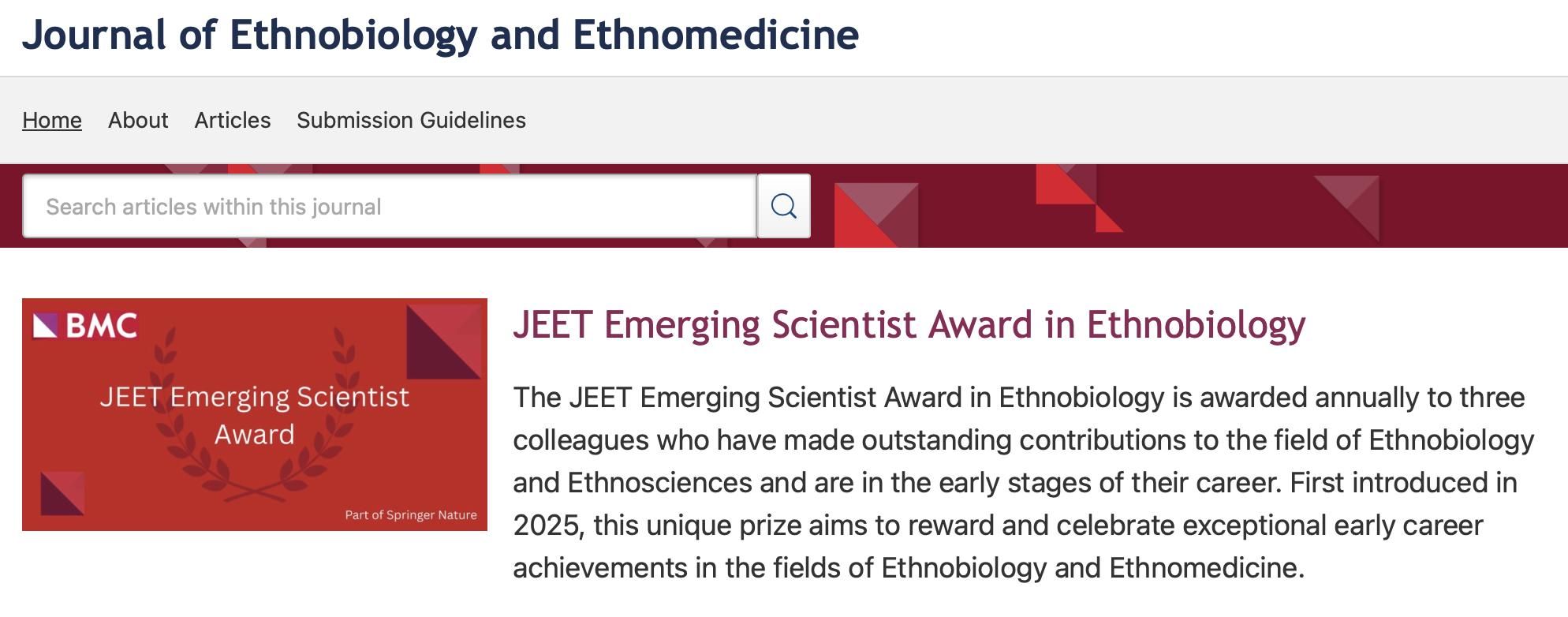Open the About navigation item
The height and width of the screenshot is (617, 1568).
pyautogui.click(x=138, y=120)
